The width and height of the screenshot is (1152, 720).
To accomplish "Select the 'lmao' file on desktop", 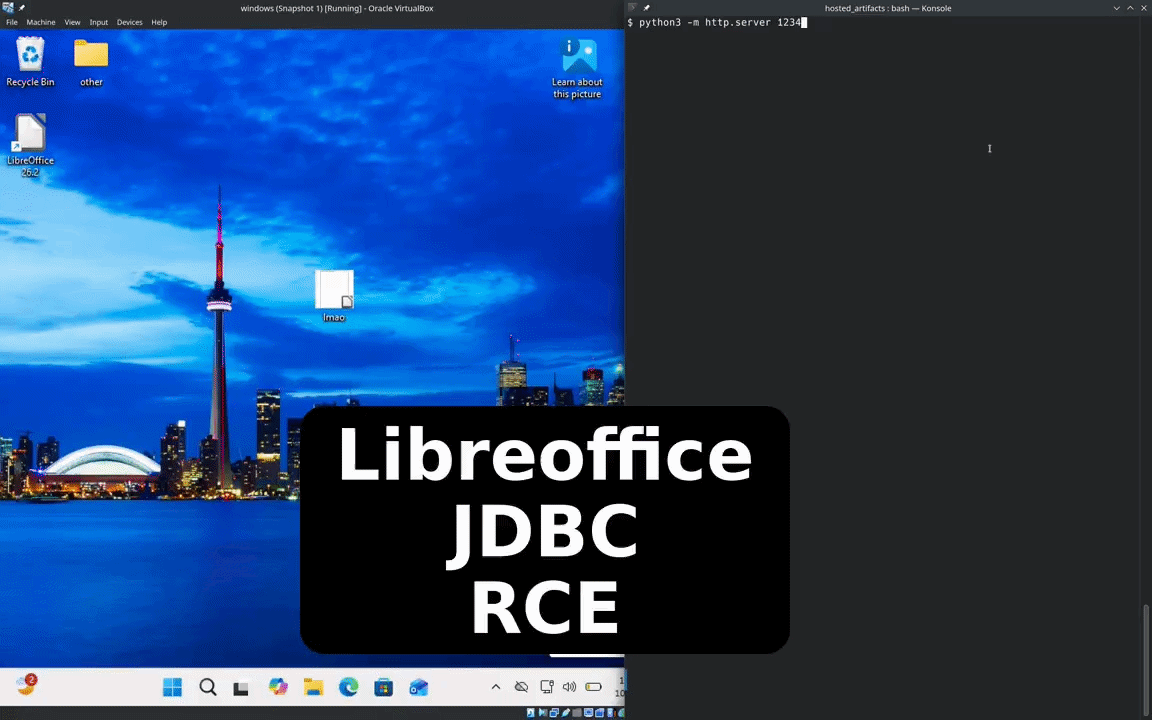I will point(334,295).
